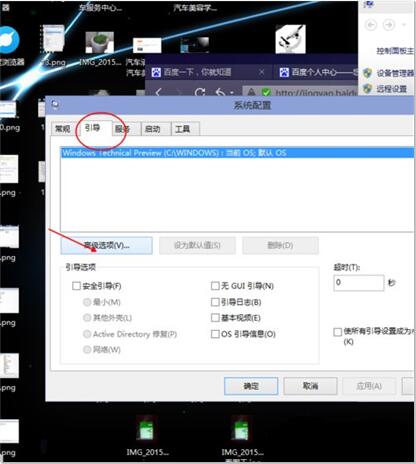Open 设备管理器 shield link in control panel

coord(388,73)
